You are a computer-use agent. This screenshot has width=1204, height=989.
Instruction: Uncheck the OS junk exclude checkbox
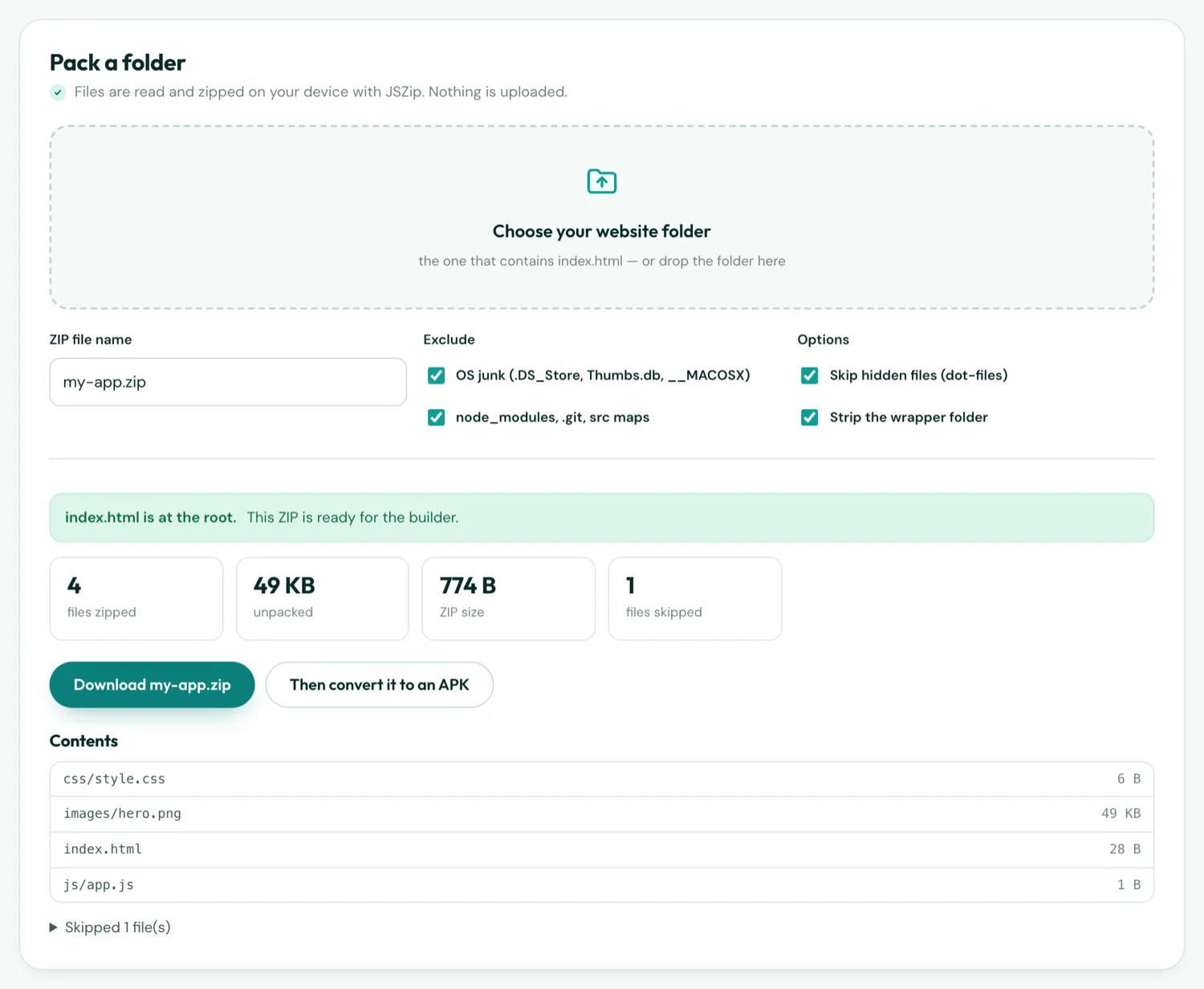click(437, 376)
